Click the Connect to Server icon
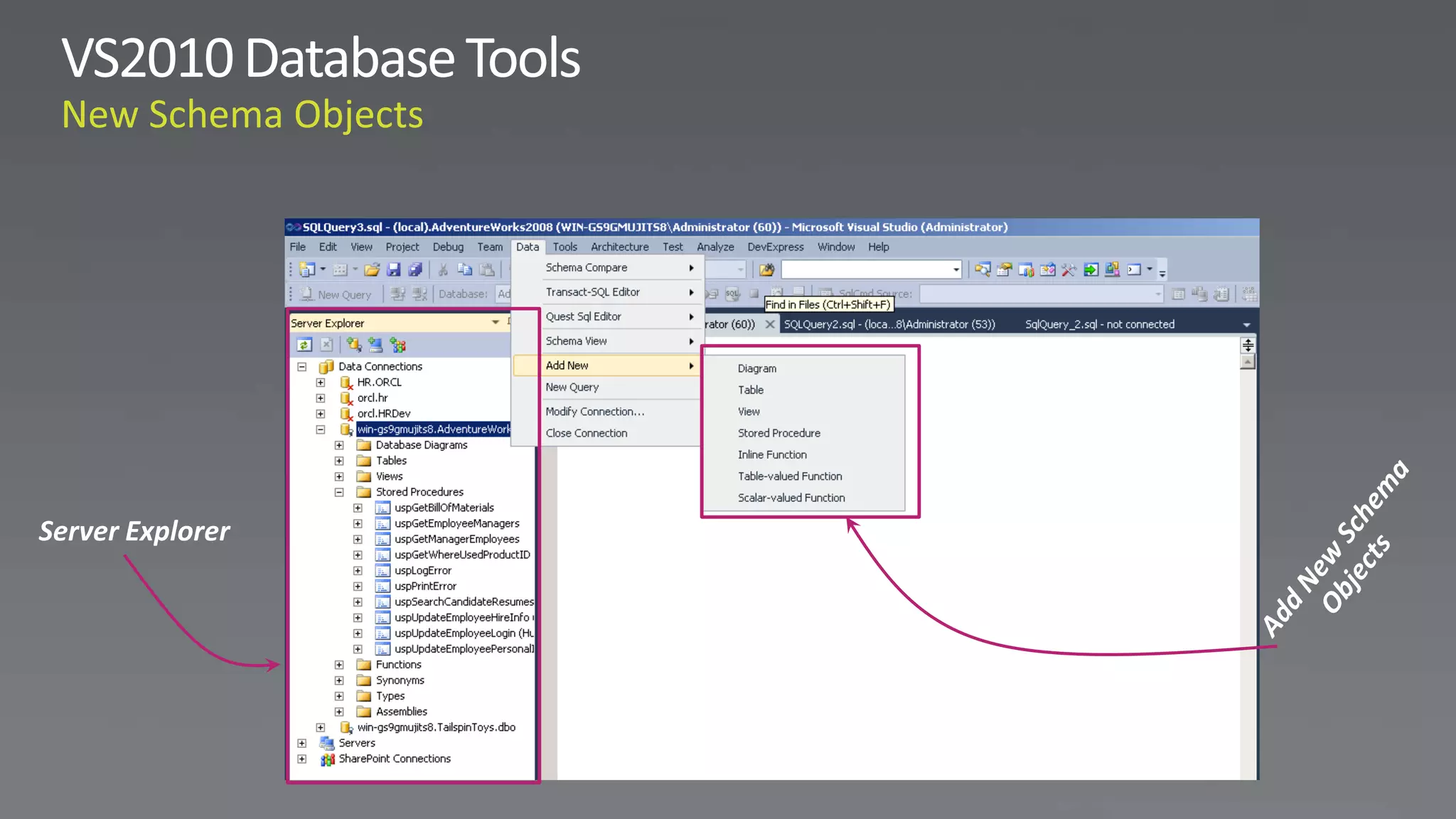 pos(375,345)
